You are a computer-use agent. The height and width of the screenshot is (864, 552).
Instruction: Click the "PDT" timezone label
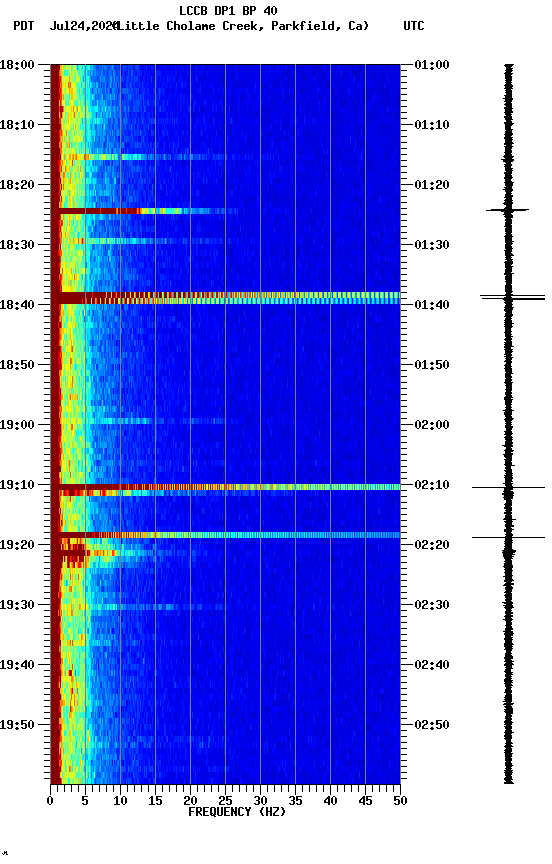click(x=24, y=26)
